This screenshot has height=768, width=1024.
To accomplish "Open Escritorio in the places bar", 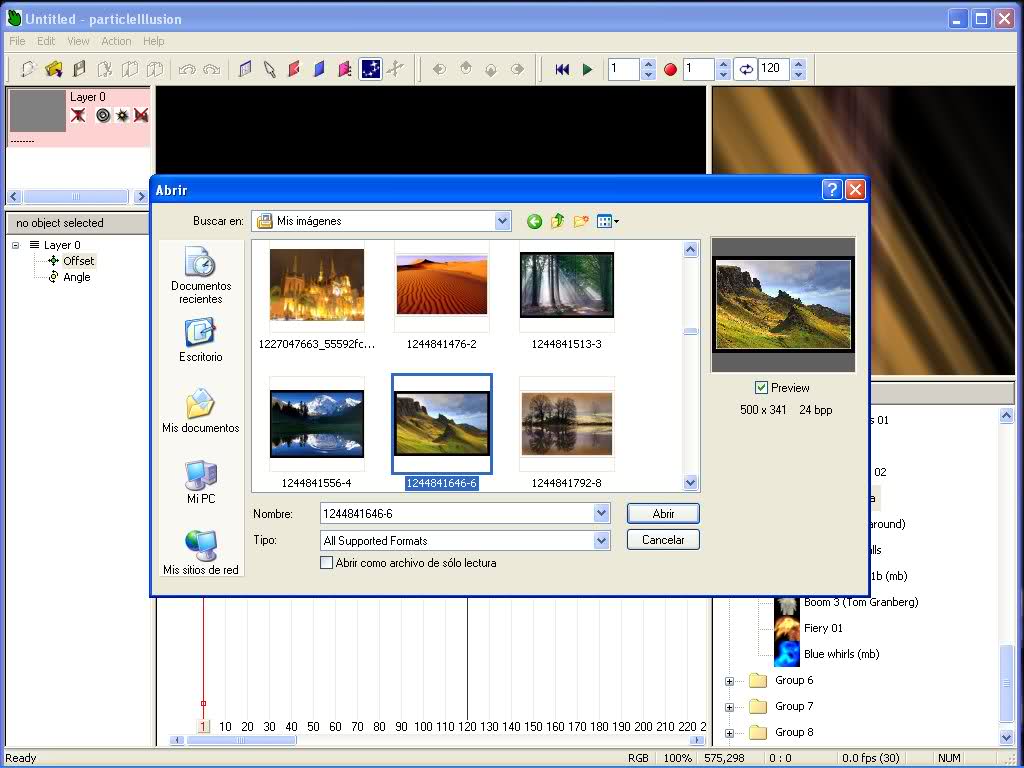I will point(200,340).
